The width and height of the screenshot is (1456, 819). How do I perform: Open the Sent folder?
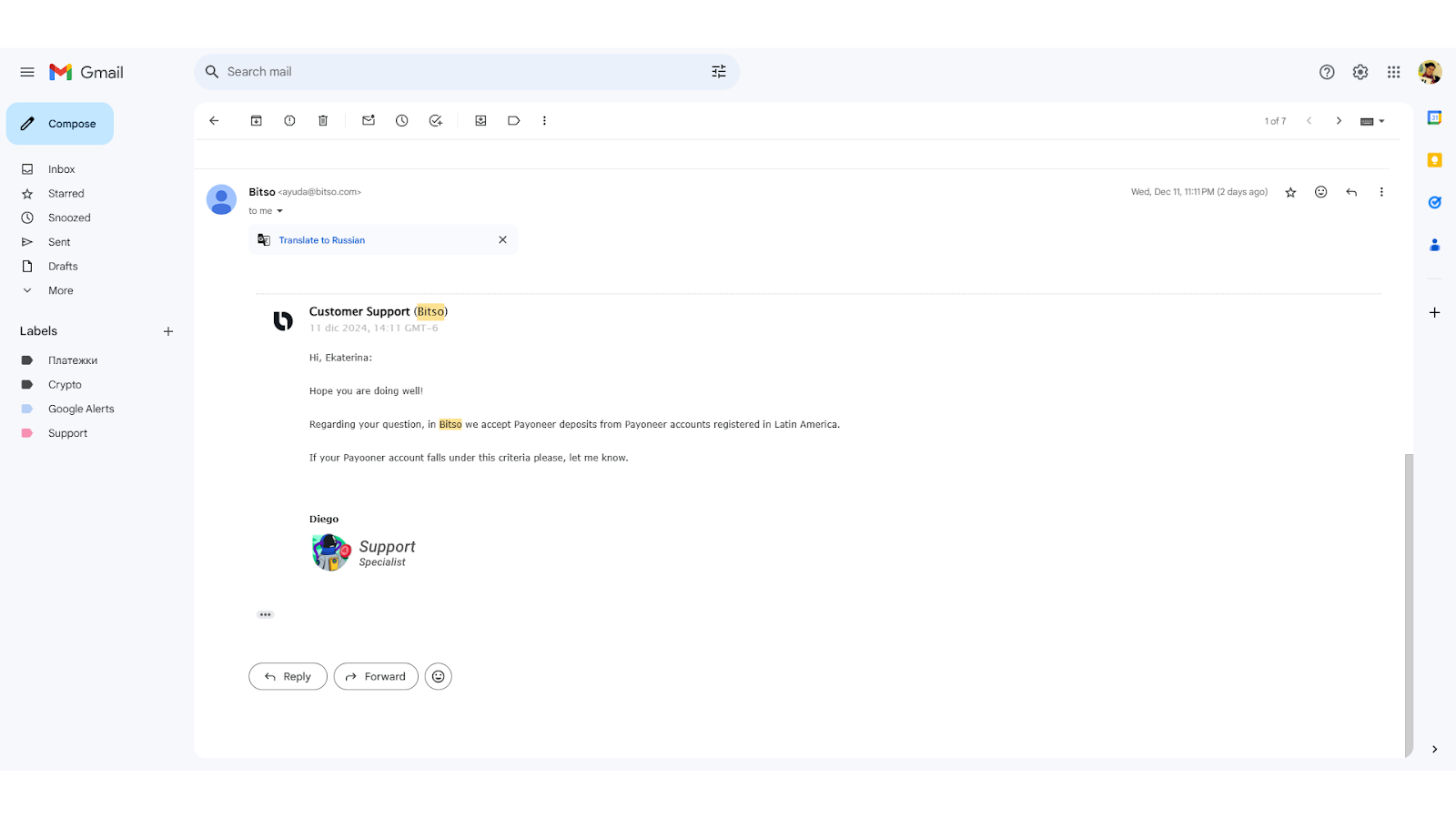click(x=59, y=242)
